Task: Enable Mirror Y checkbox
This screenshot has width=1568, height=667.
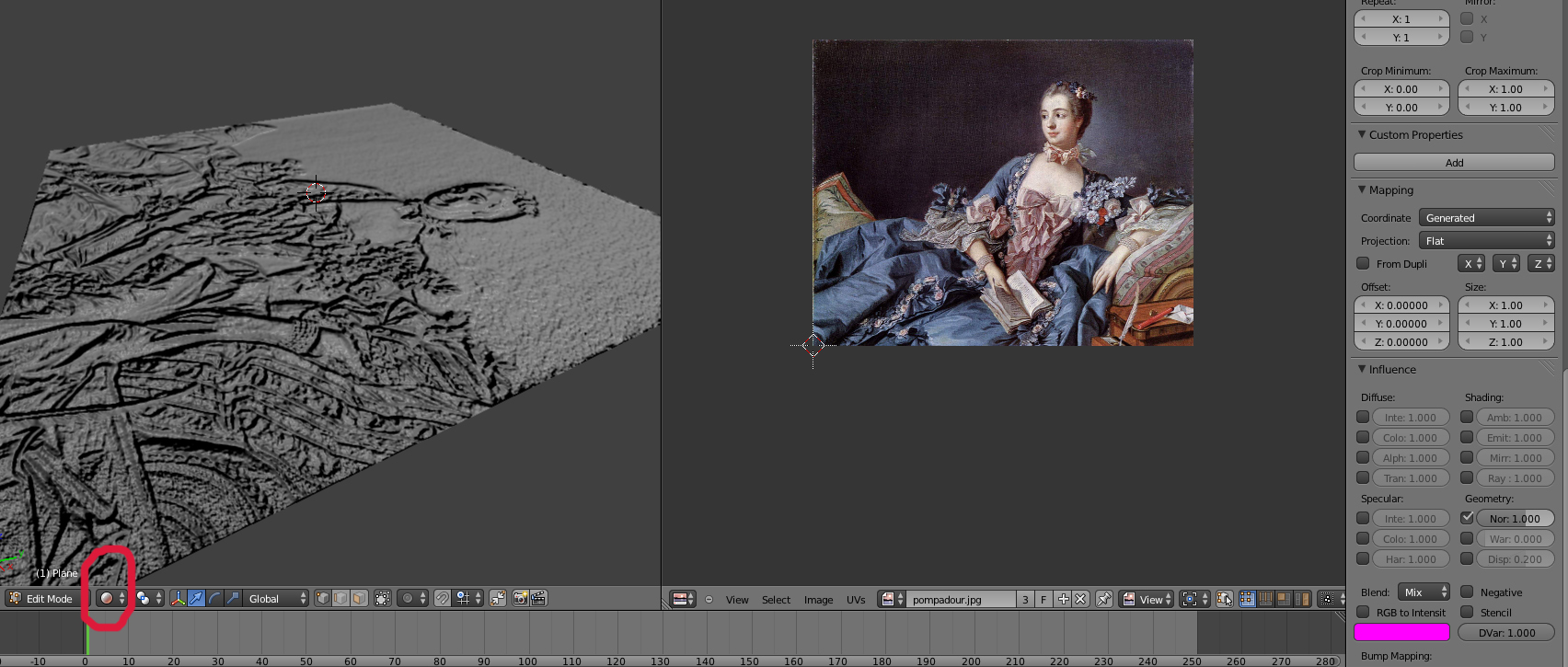Action: (1467, 37)
